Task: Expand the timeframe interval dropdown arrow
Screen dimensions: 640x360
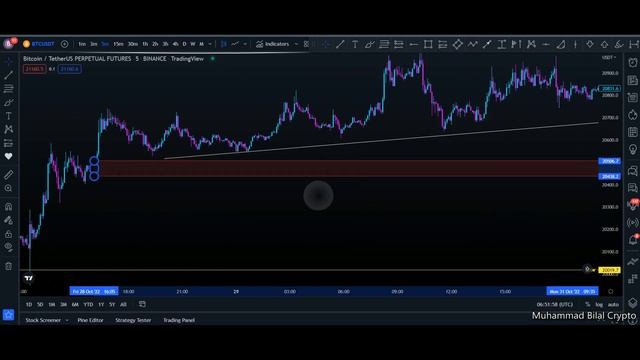Action: tap(210, 44)
